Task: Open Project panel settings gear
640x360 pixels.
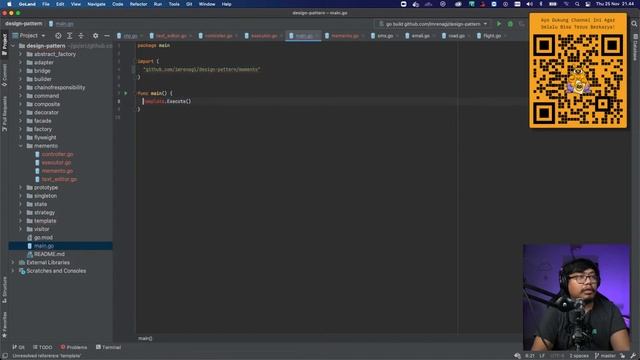Action: [96, 36]
